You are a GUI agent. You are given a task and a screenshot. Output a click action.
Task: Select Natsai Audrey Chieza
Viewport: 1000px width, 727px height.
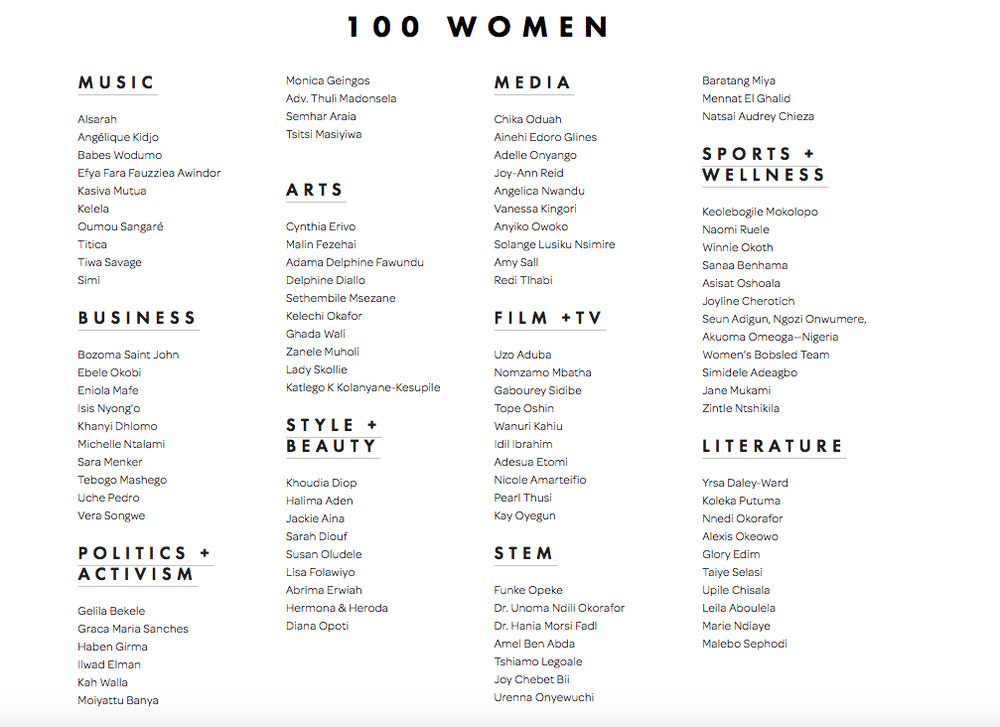(x=758, y=116)
